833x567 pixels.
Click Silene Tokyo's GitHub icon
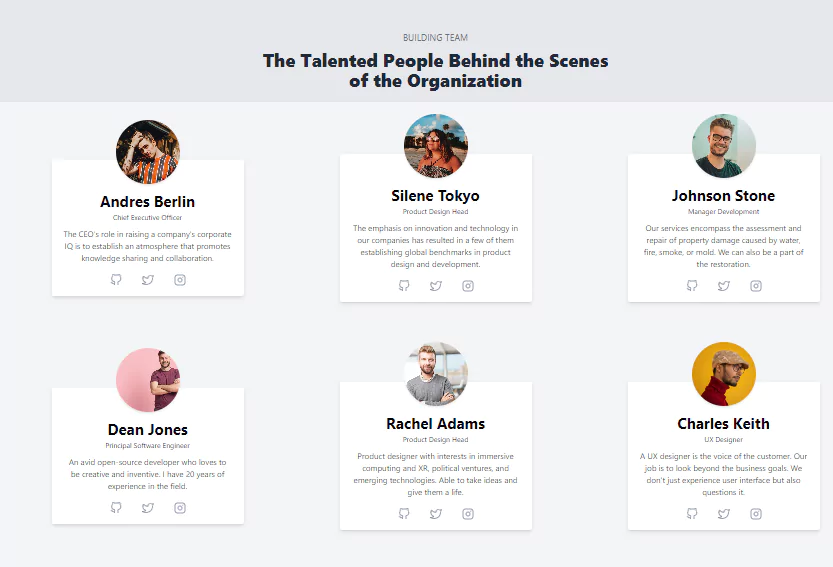point(404,285)
